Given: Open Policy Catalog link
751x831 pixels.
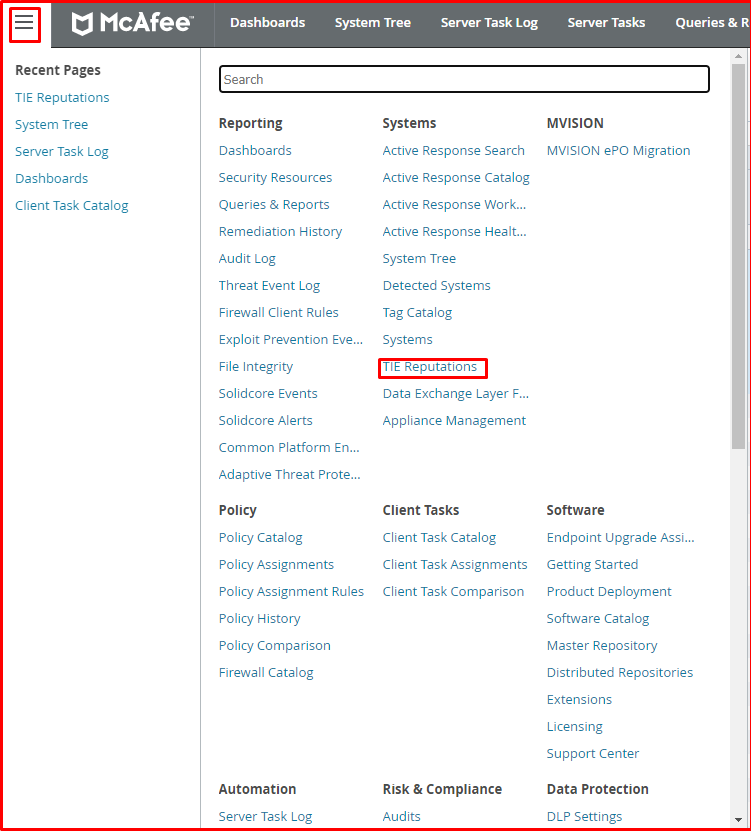Looking at the screenshot, I should pyautogui.click(x=260, y=537).
